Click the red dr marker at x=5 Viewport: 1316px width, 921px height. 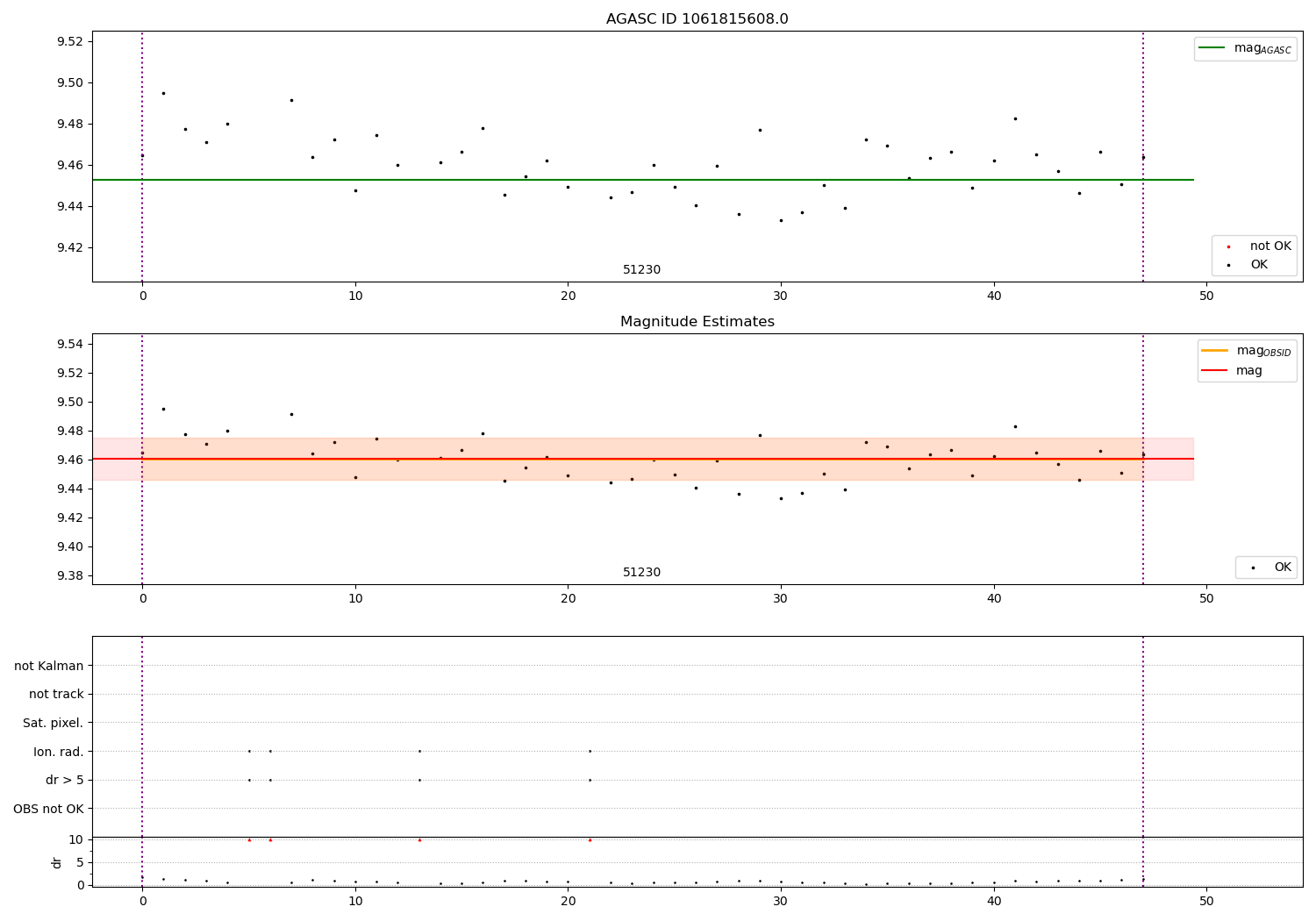click(249, 840)
